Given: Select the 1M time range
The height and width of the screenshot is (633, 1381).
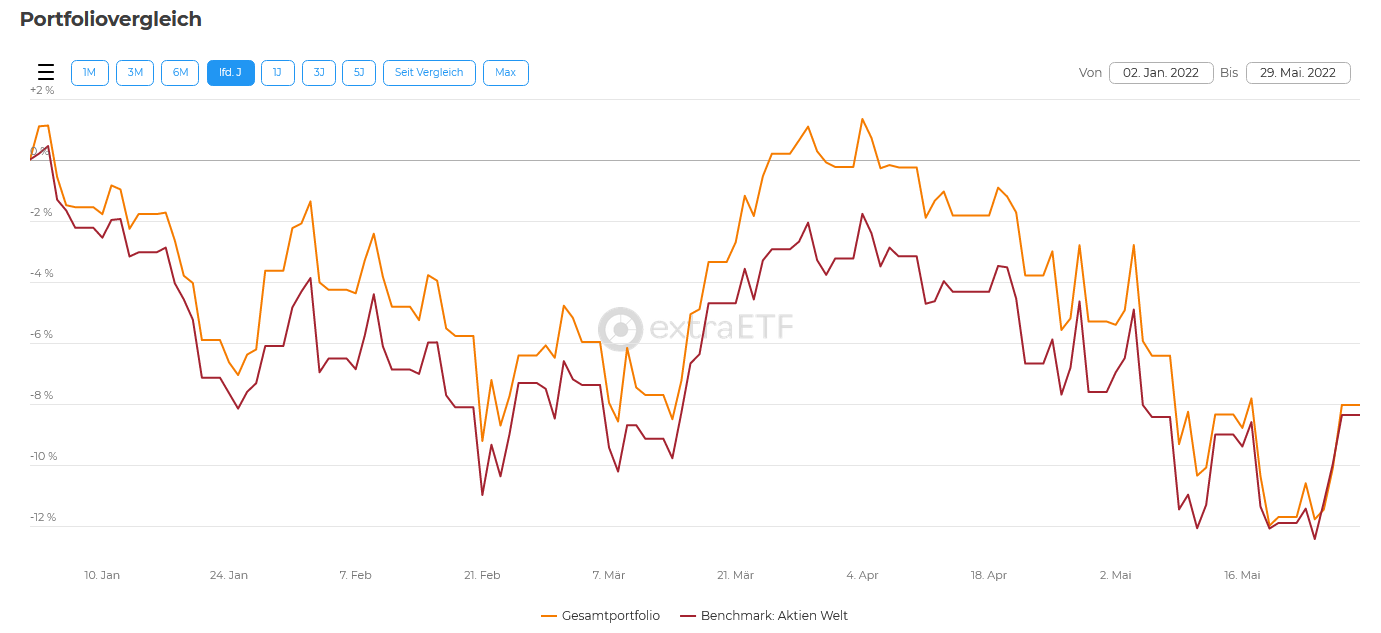Looking at the screenshot, I should 90,73.
